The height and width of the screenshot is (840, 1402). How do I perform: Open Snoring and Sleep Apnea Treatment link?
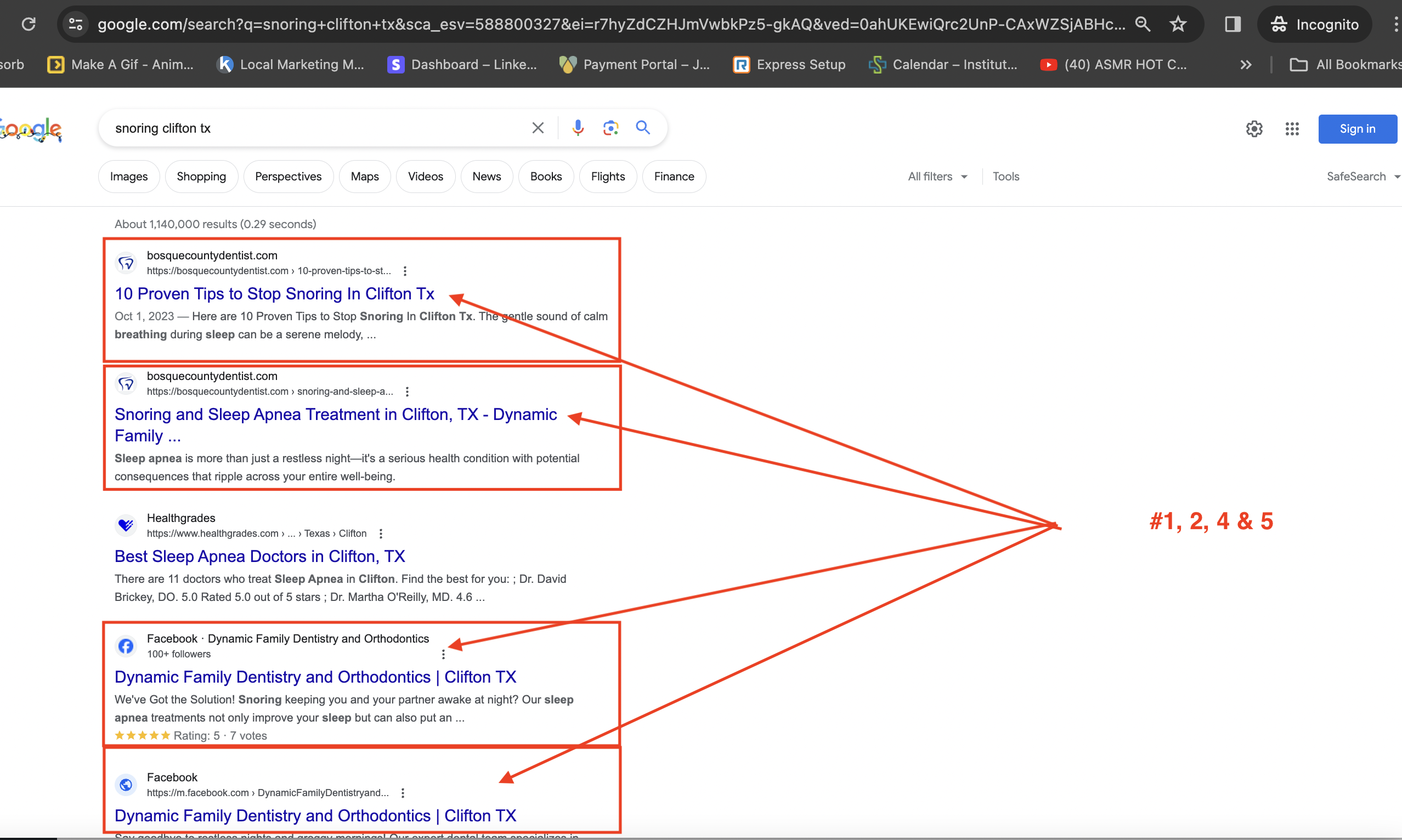pos(335,425)
